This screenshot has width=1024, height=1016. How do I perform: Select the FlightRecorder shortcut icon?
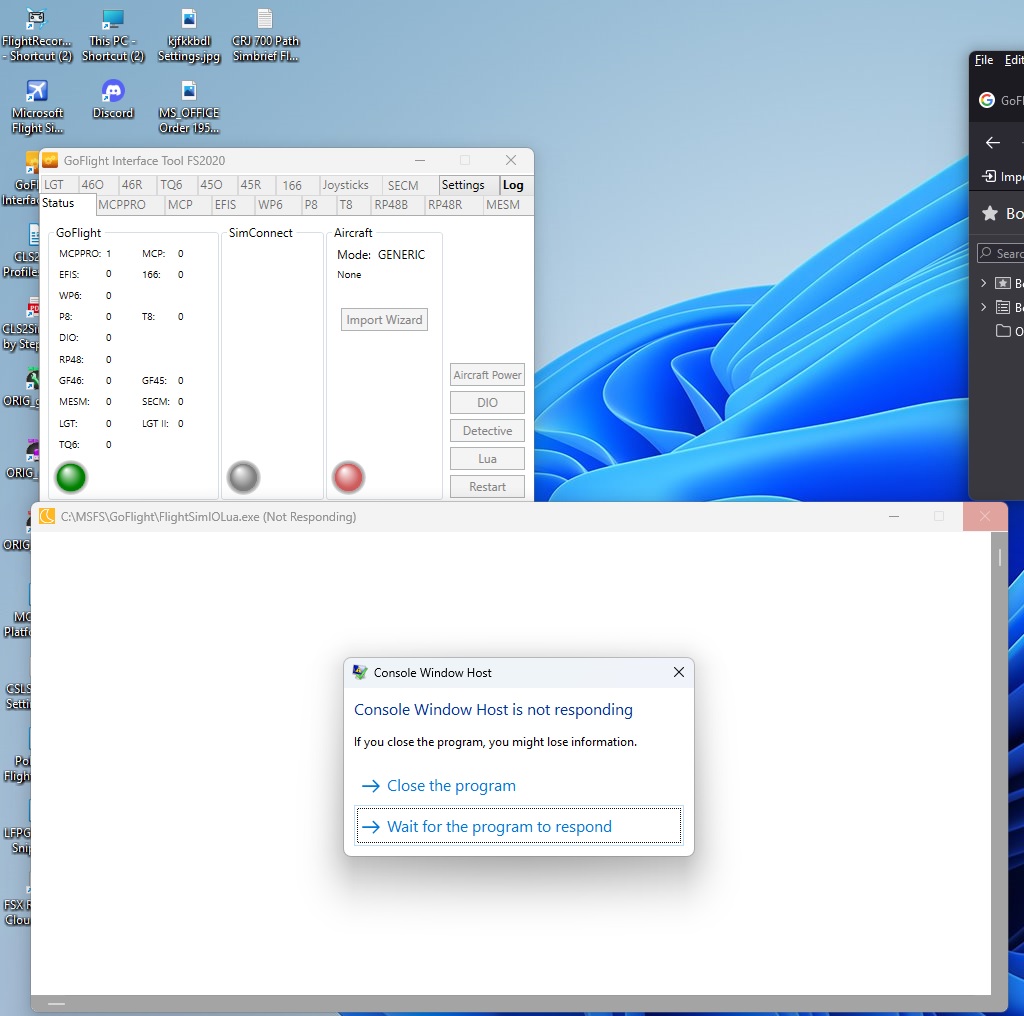click(37, 21)
